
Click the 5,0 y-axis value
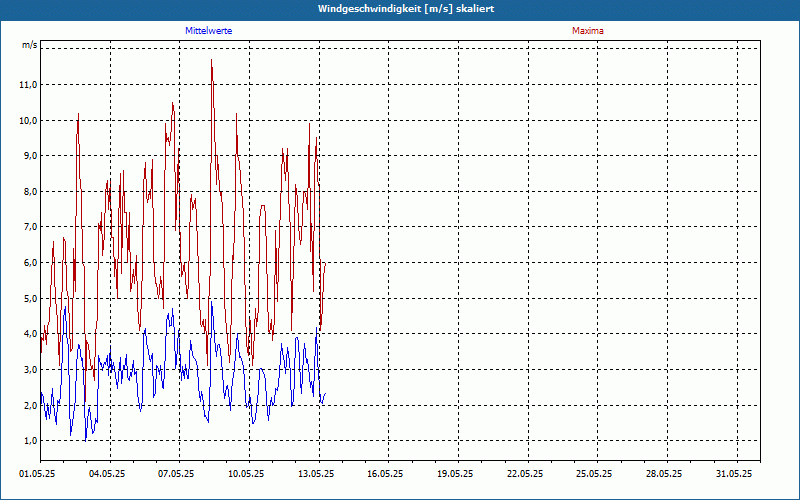30,298
